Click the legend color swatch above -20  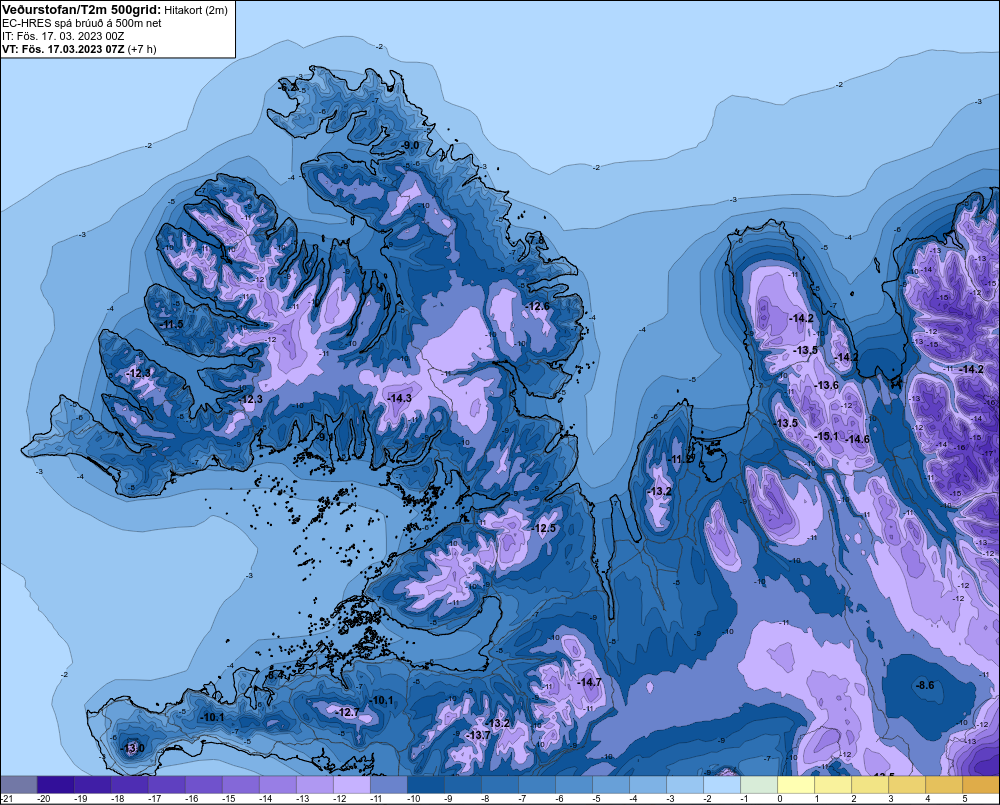pyautogui.click(x=55, y=784)
